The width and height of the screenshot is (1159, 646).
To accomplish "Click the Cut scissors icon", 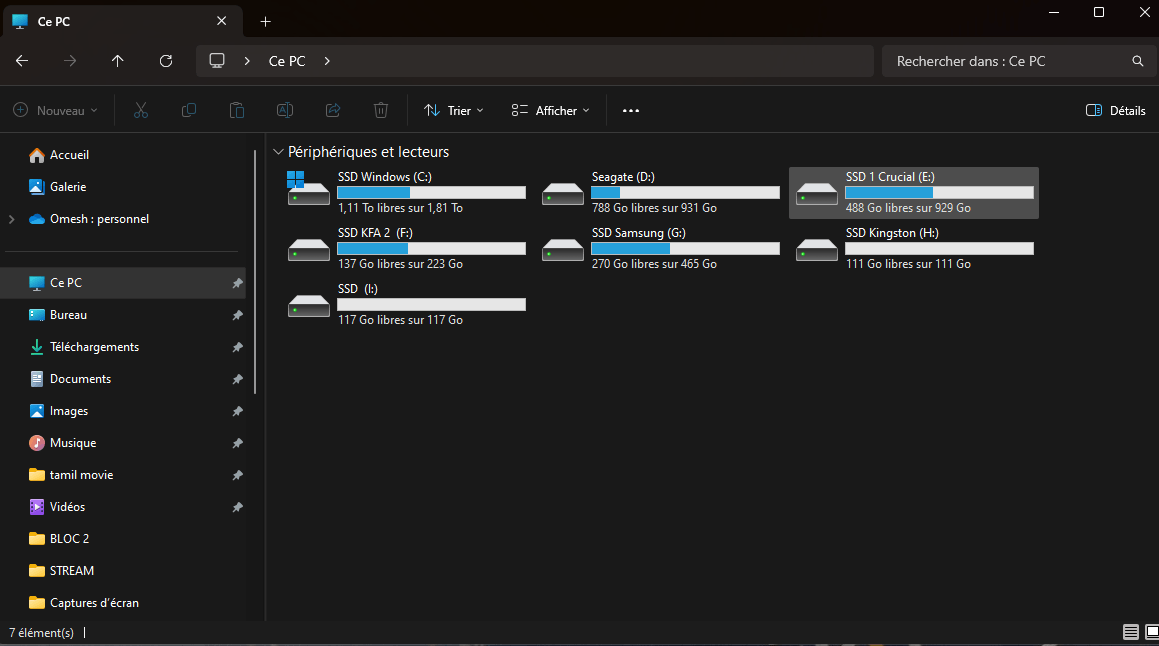I will tap(140, 110).
